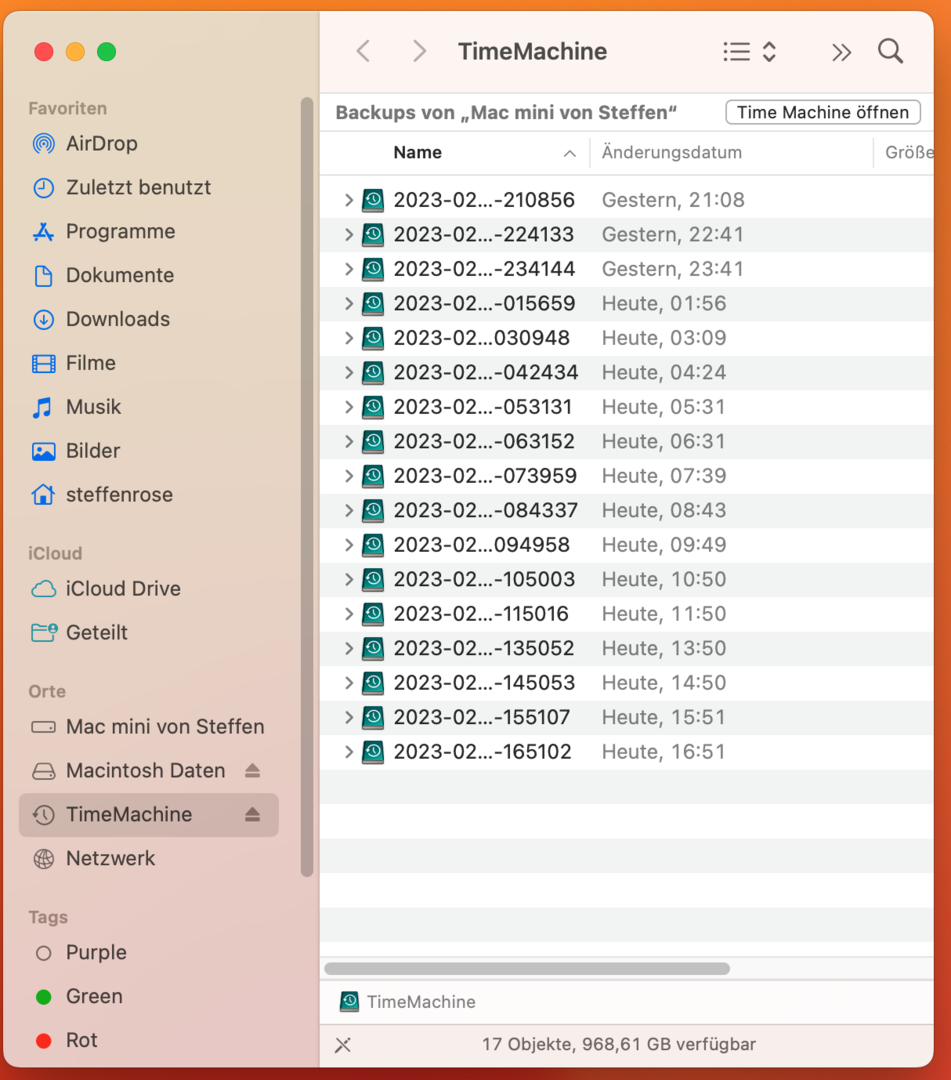This screenshot has height=1080, width=951.
Task: Expand backup 2023-02...-042434
Action: click(348, 372)
